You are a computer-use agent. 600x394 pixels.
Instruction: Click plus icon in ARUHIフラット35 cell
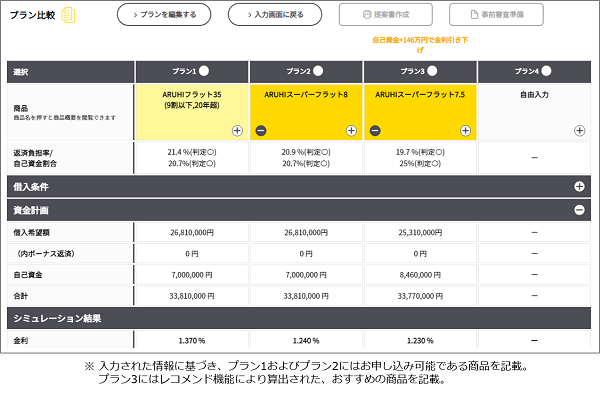237,130
